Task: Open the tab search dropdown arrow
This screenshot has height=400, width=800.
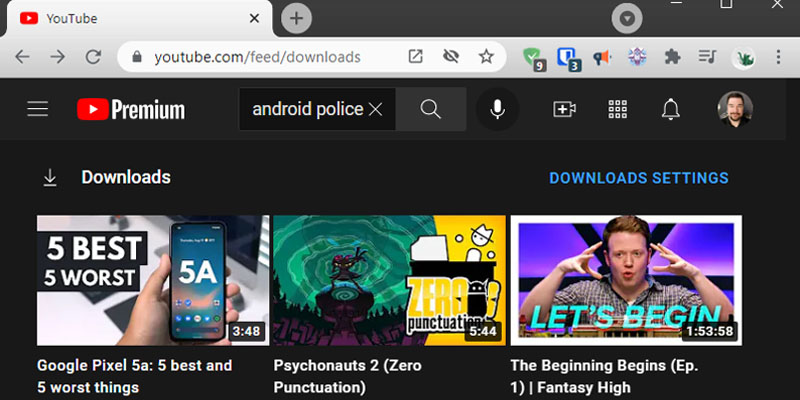Action: (x=627, y=19)
